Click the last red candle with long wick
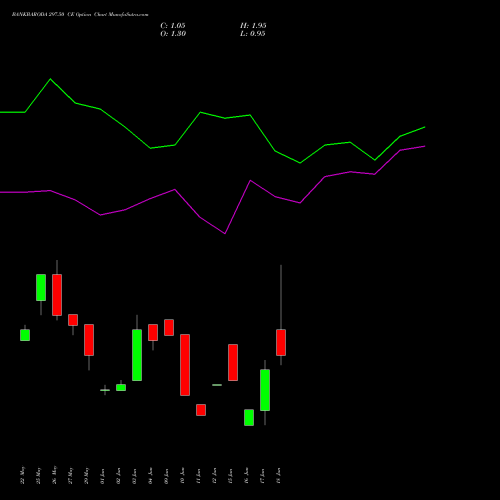 (x=281, y=342)
